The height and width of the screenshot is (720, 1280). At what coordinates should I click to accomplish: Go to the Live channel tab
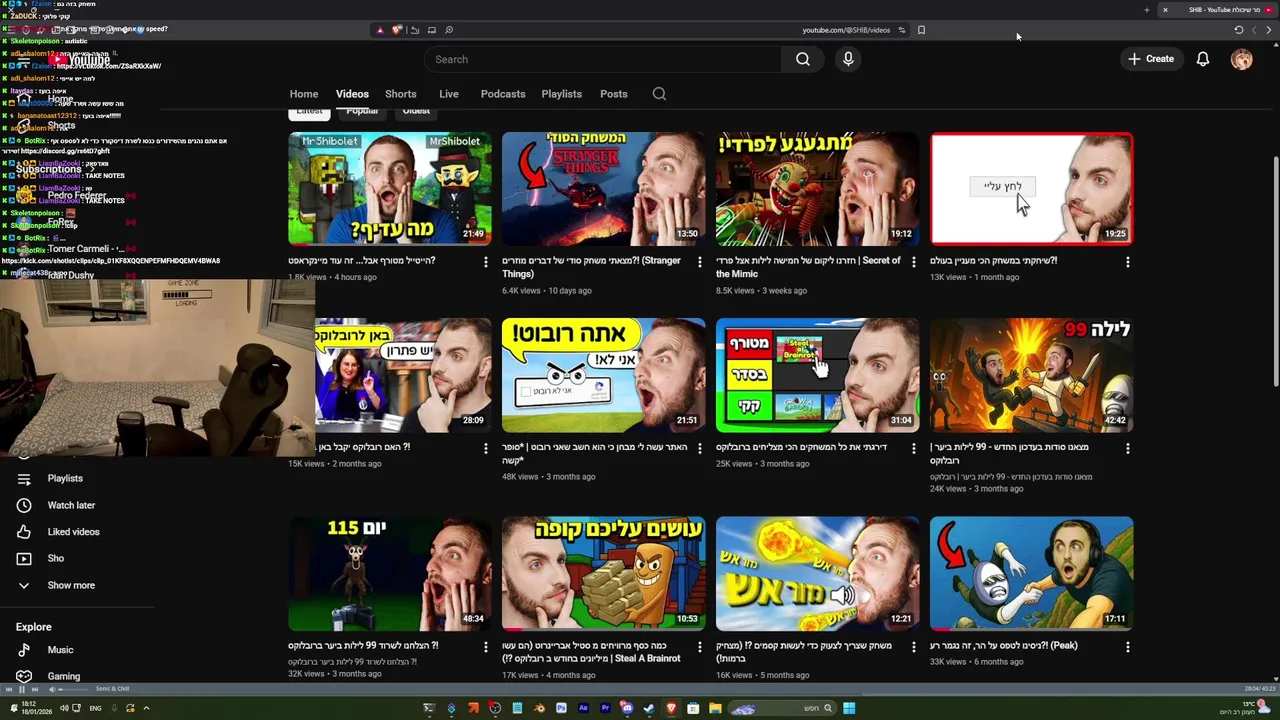[x=449, y=94]
